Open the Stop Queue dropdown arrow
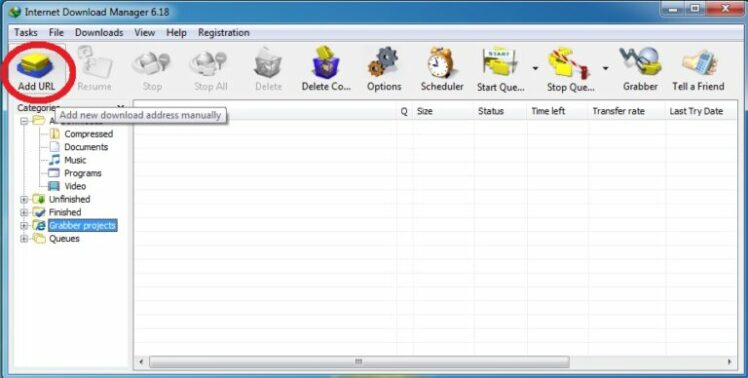Image resolution: width=748 pixels, height=378 pixels. 605,69
